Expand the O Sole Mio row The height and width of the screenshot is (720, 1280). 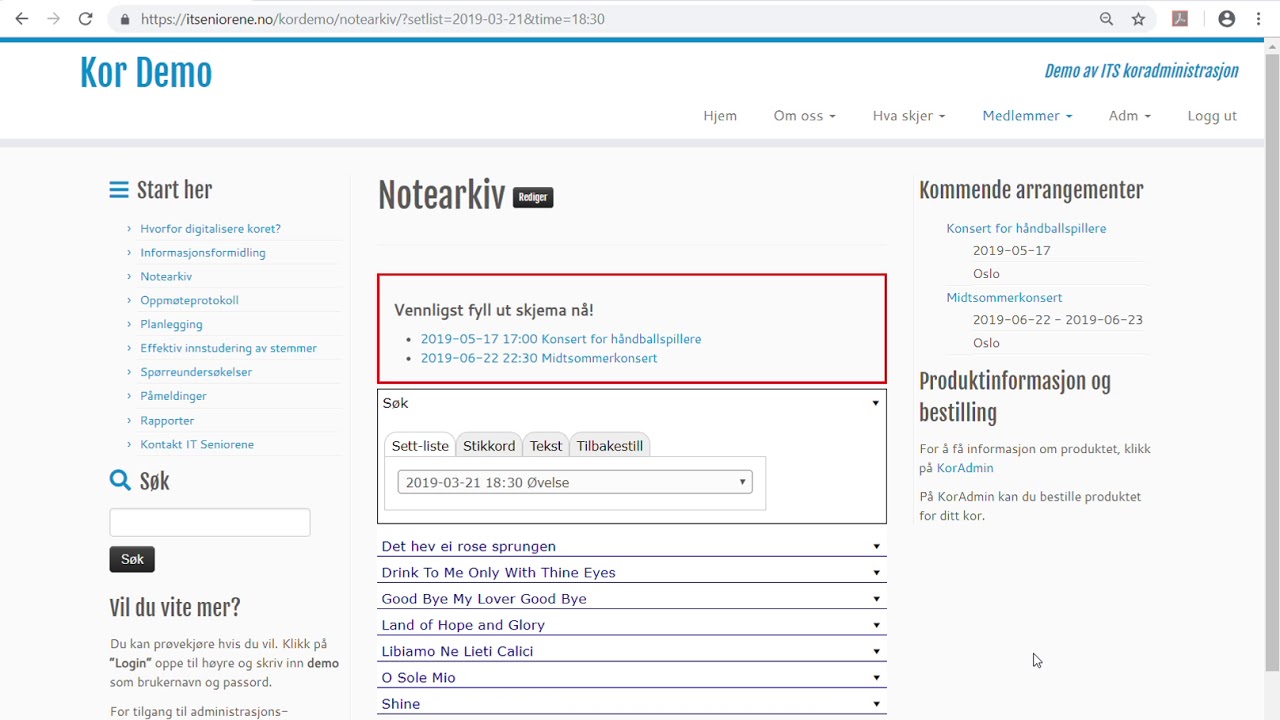click(x=632, y=677)
